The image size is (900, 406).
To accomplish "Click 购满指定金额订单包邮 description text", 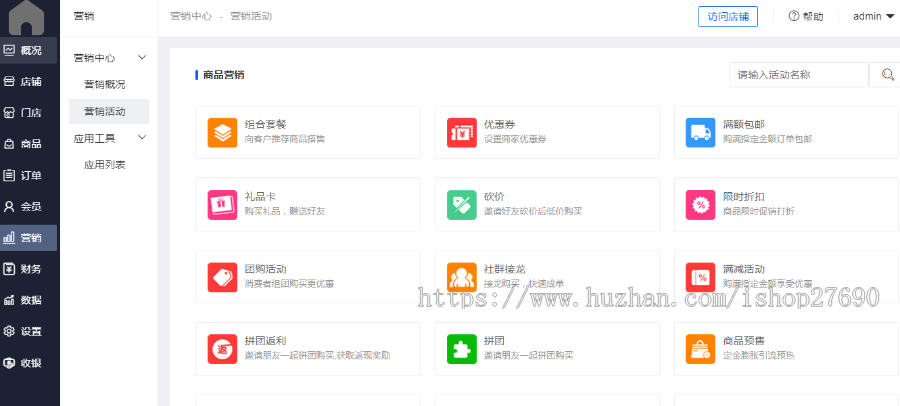I will (767, 139).
